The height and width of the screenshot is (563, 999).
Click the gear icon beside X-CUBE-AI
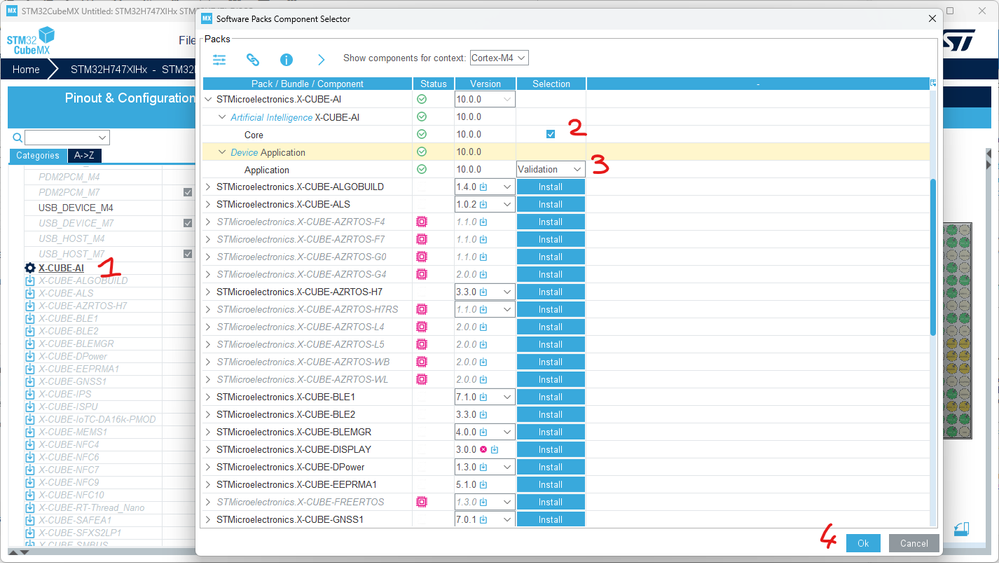30,268
